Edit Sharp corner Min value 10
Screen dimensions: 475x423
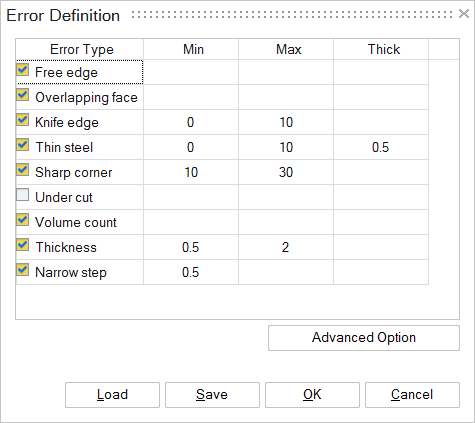point(191,172)
